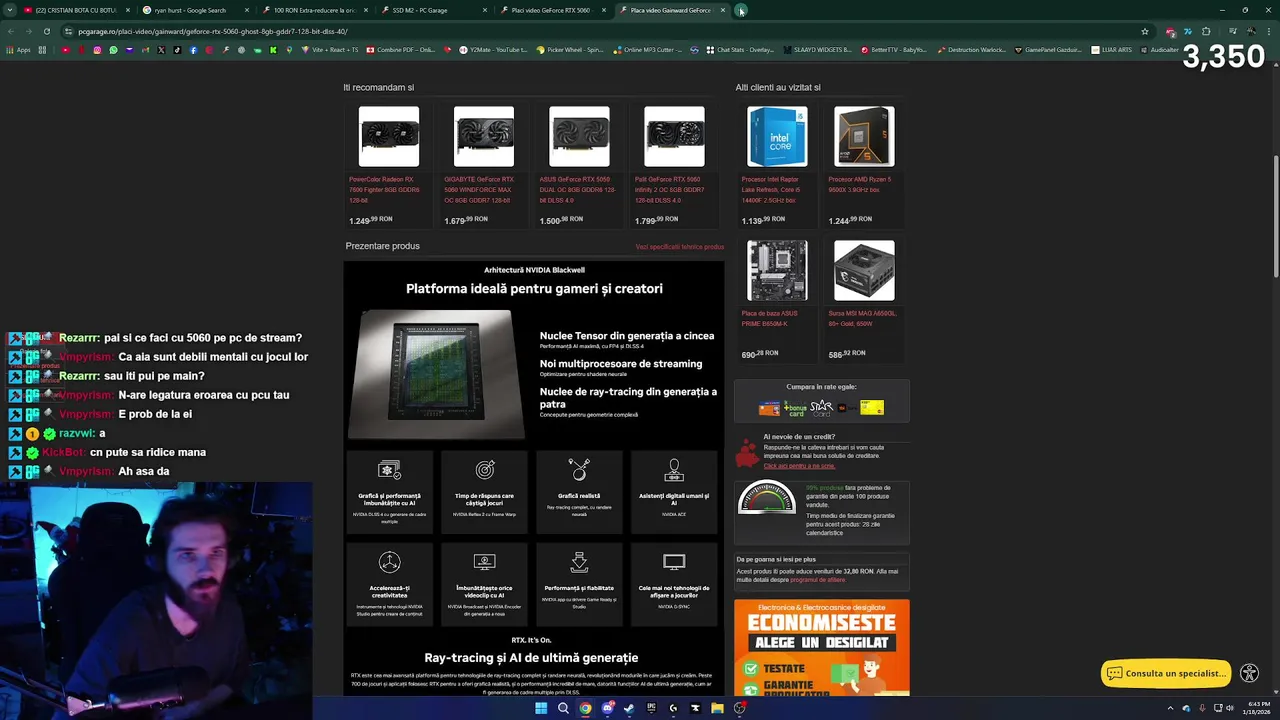Reload the page with the refresh icon
The height and width of the screenshot is (720, 1280).
[x=46, y=31]
